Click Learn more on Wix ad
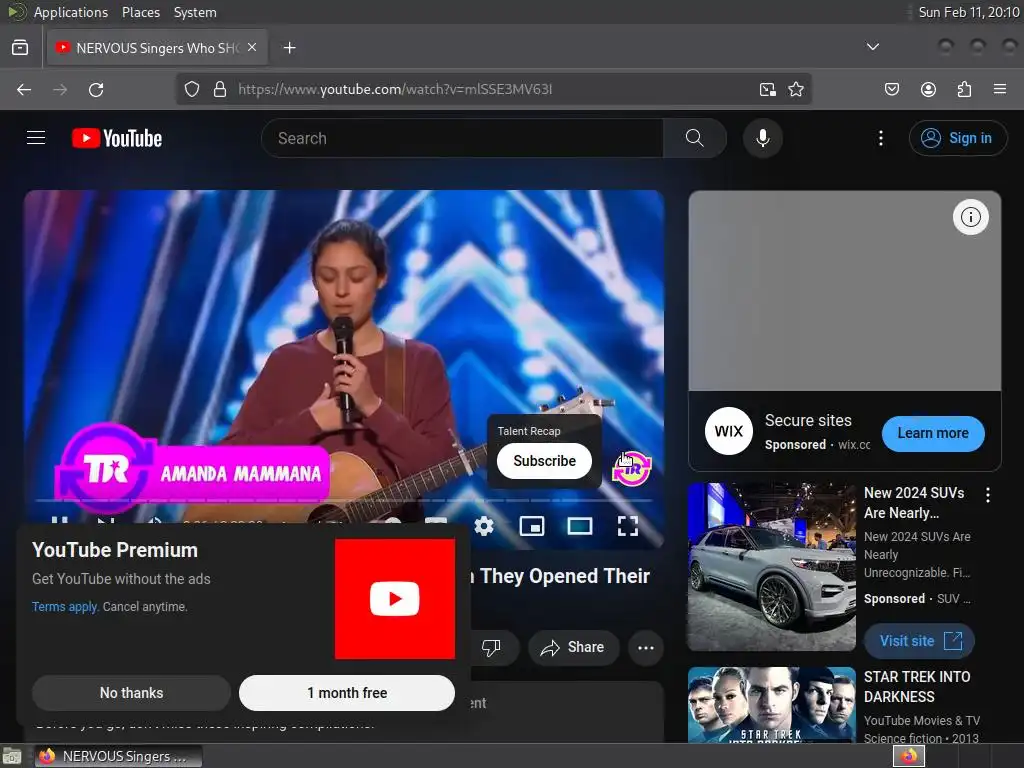The image size is (1024, 768). pos(933,433)
